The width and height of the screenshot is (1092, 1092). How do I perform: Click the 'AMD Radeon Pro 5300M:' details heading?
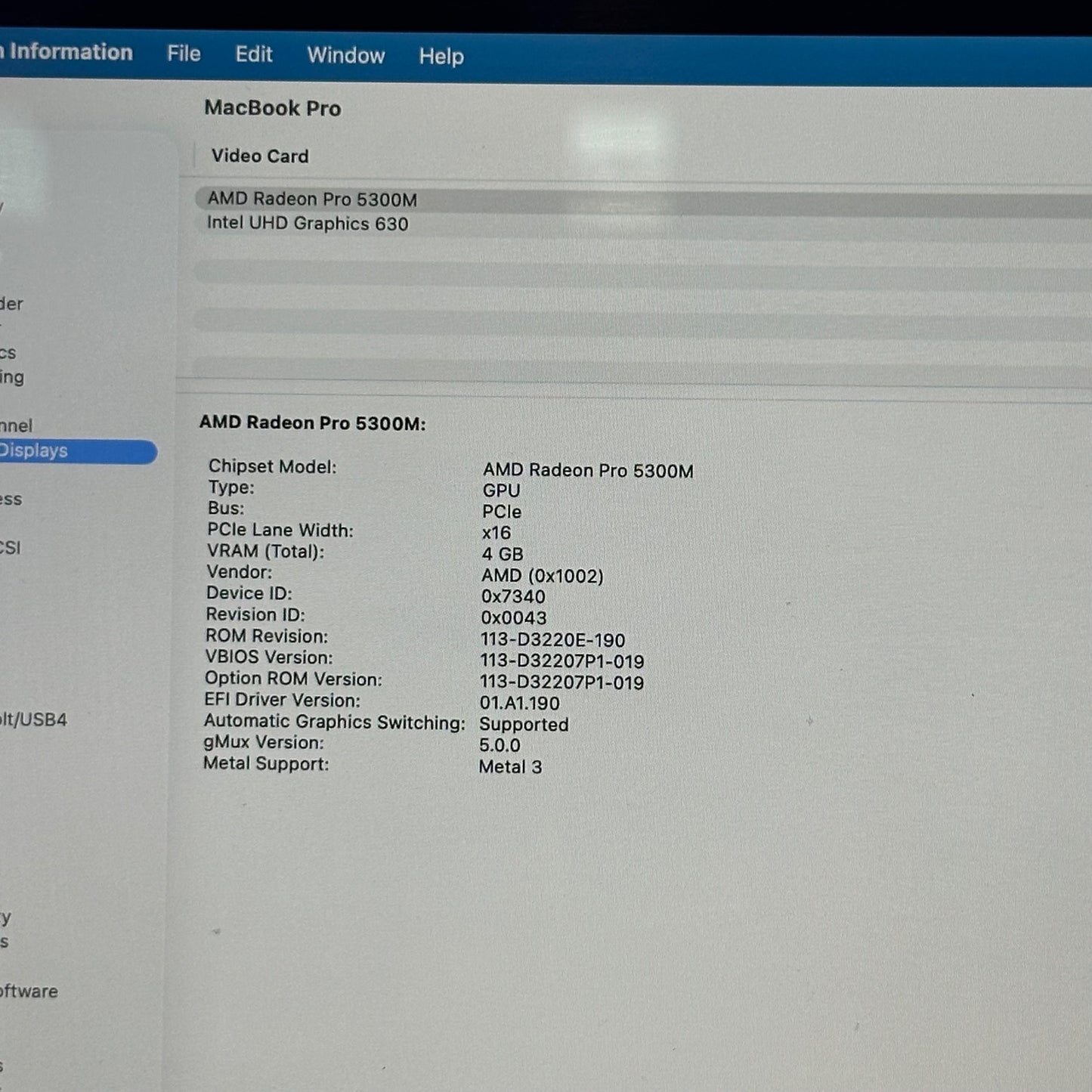312,423
